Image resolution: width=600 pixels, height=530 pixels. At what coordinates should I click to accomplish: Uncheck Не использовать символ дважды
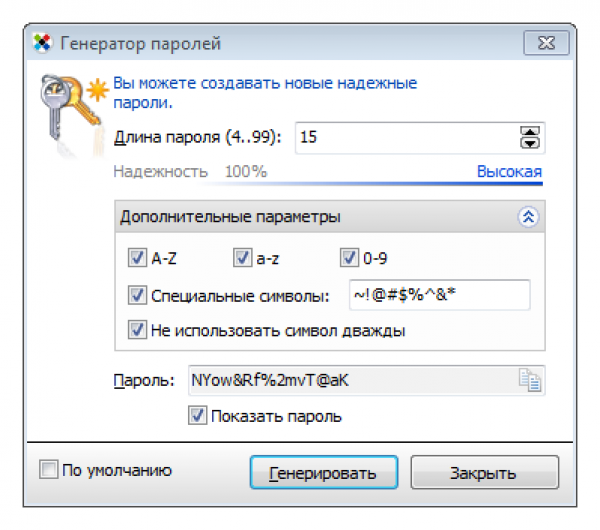(x=137, y=330)
